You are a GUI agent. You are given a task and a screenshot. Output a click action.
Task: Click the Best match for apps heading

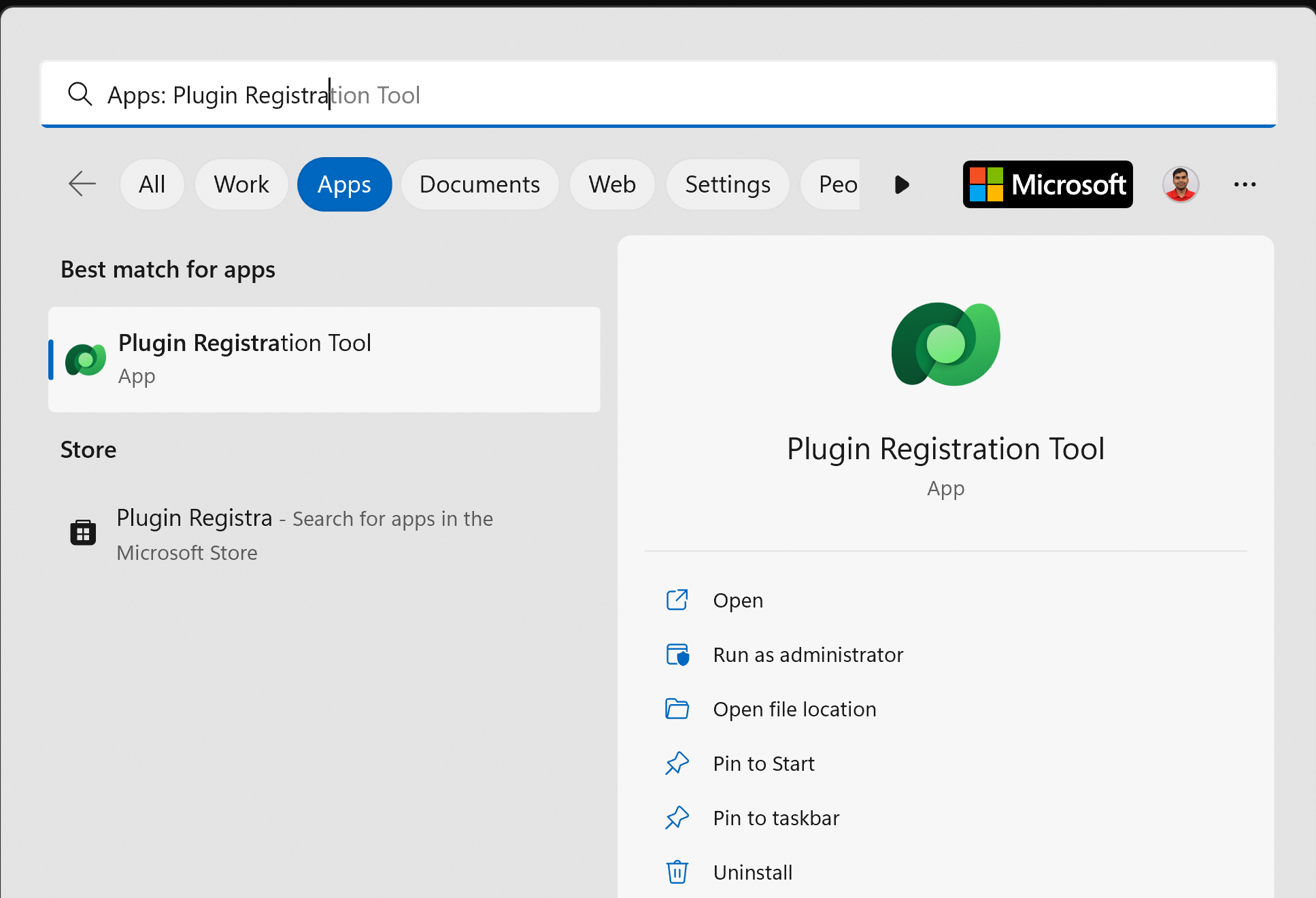[x=168, y=270]
